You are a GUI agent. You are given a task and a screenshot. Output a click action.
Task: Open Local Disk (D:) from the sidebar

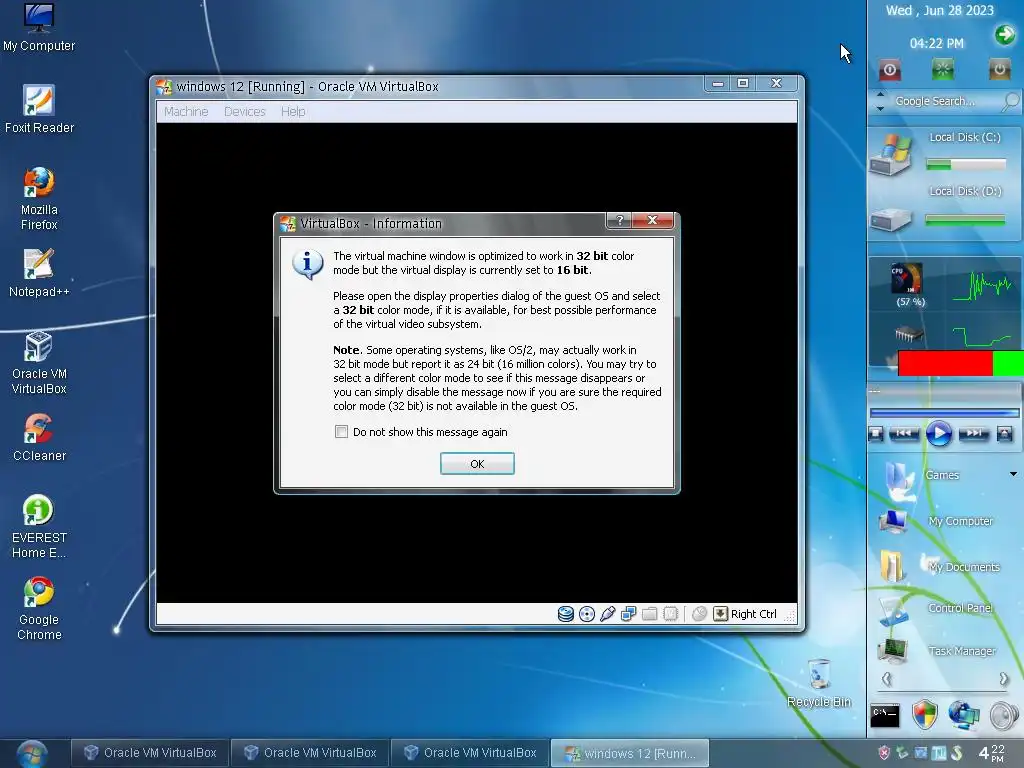point(891,219)
